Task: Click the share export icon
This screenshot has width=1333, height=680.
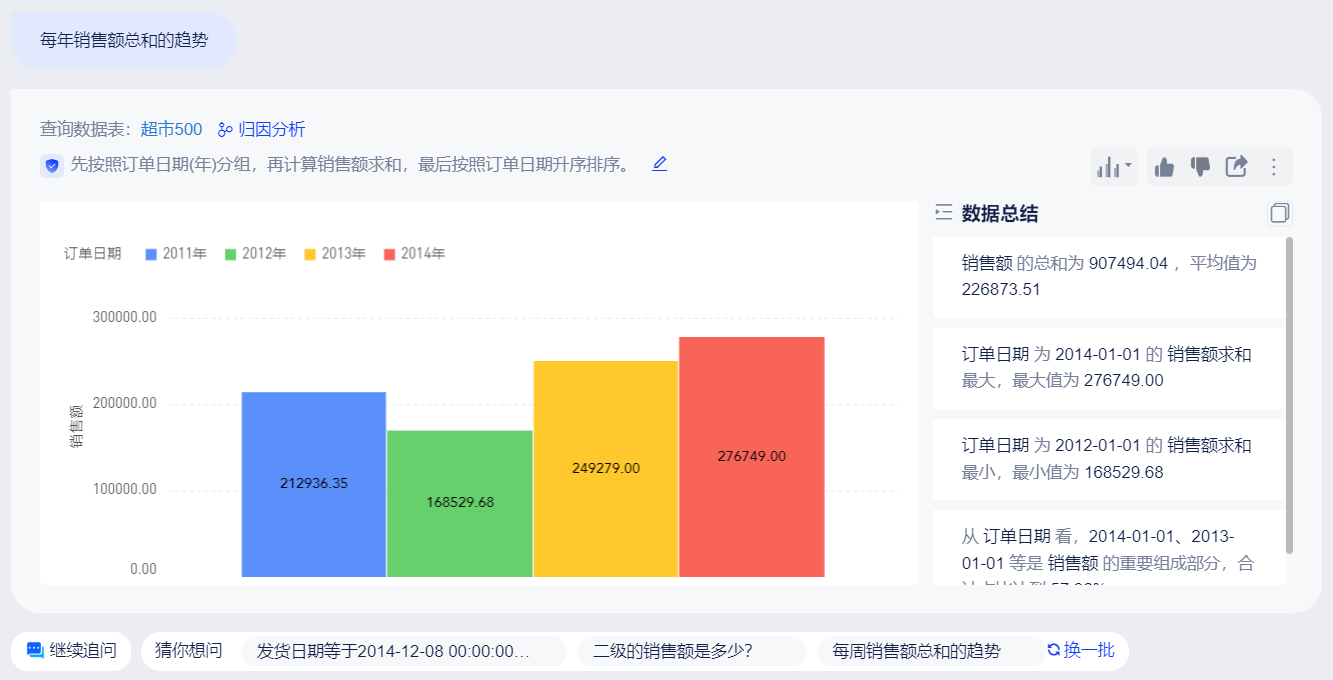Action: click(x=1236, y=167)
